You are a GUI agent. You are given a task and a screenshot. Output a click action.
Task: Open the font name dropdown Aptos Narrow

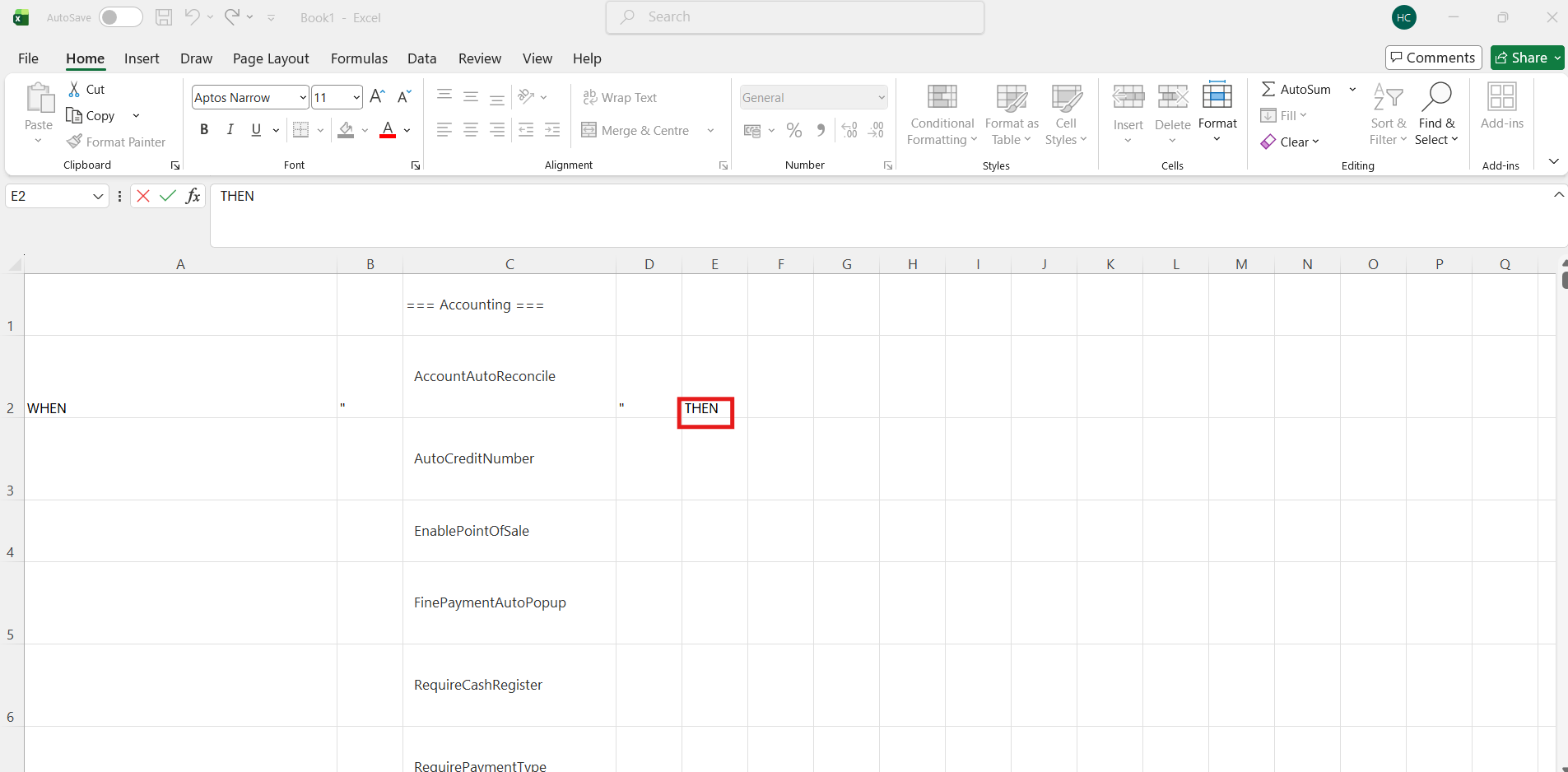(303, 97)
